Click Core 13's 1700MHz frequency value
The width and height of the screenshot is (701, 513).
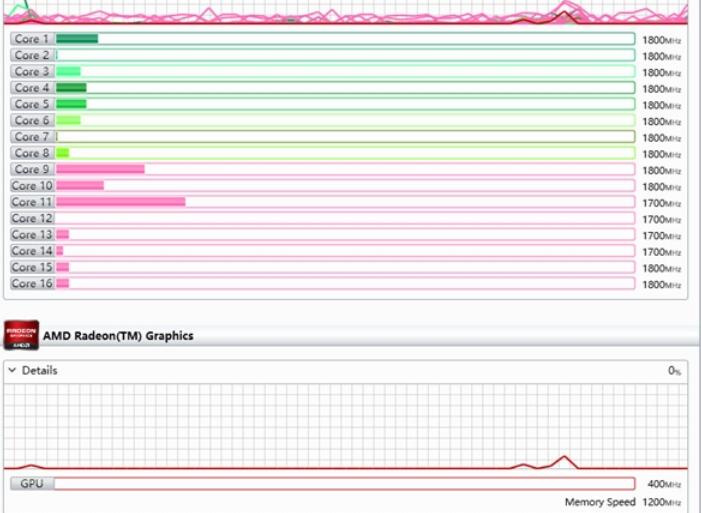[662, 236]
